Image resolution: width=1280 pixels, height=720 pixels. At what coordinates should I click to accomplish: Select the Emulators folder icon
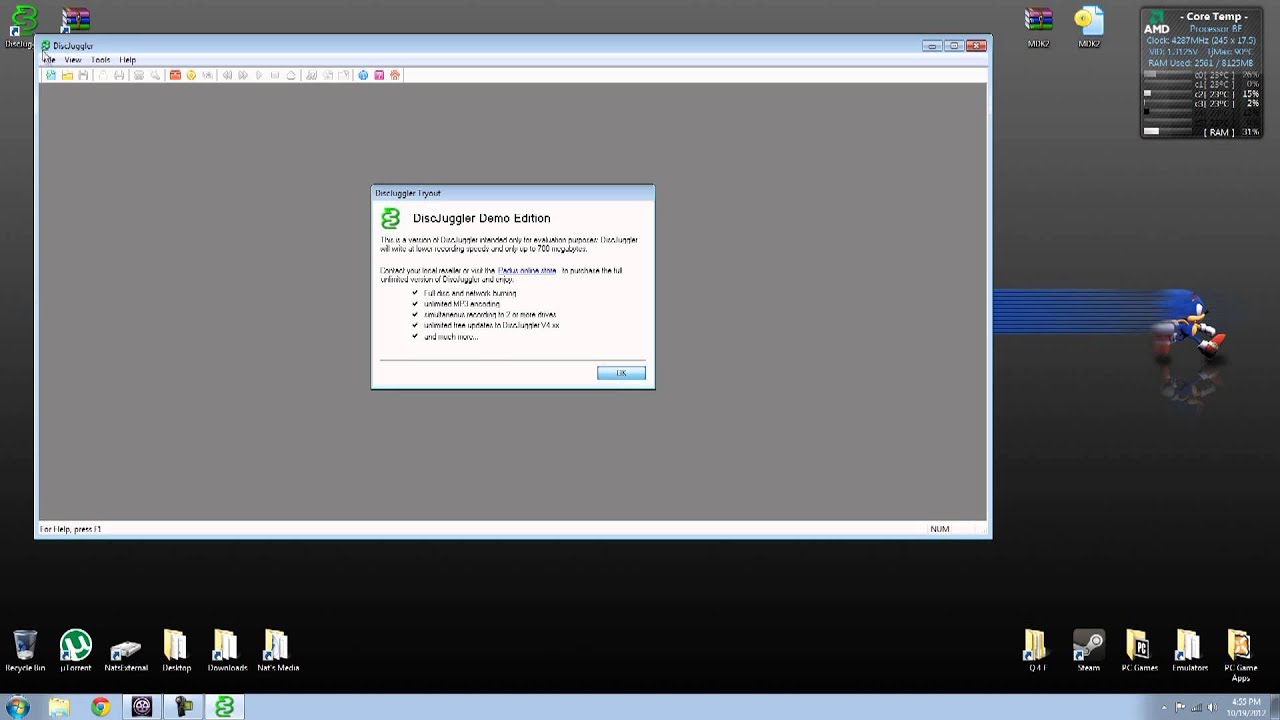tap(1189, 651)
